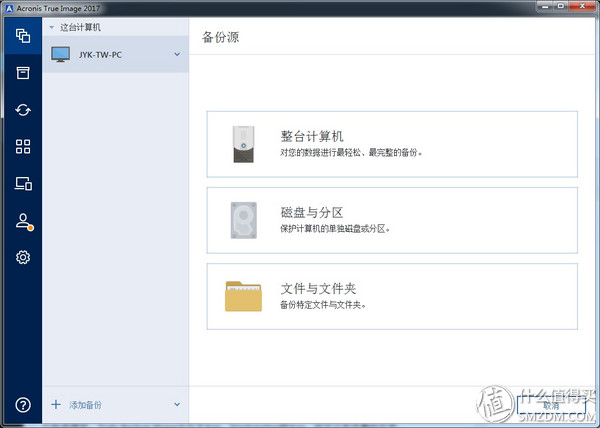Open the Tools grid icon
Viewport: 600px width, 428px height.
point(23,146)
